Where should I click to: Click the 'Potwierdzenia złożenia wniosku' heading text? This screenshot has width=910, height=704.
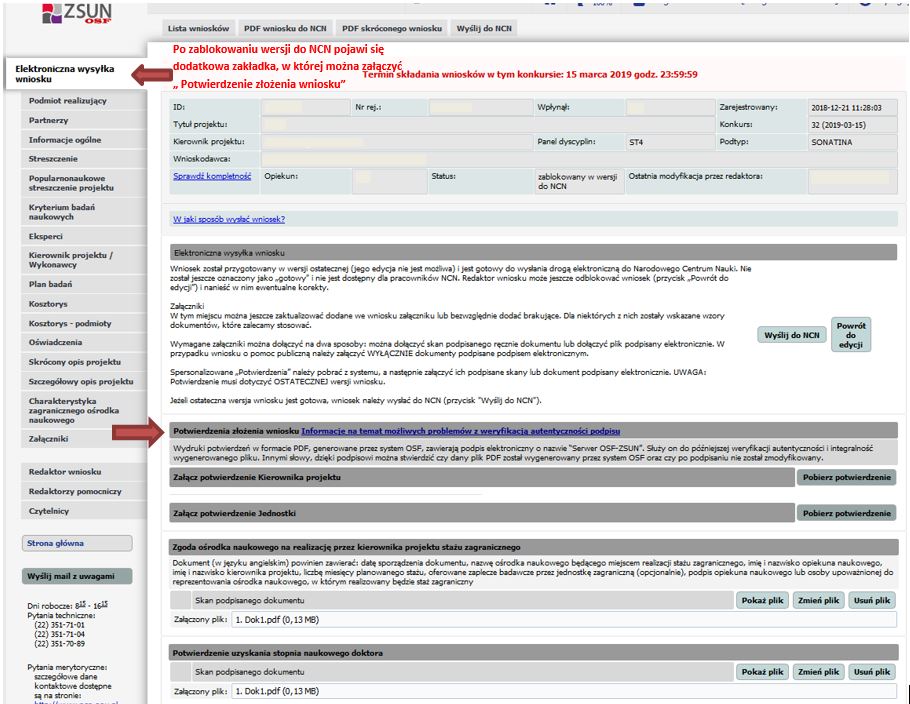[x=236, y=431]
